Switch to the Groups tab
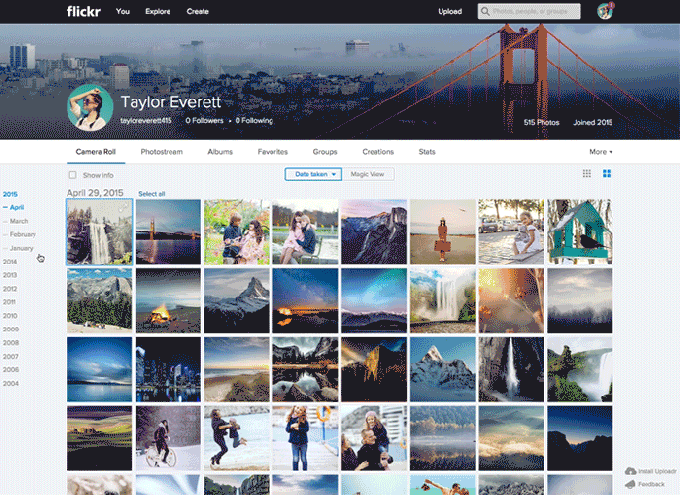 click(325, 152)
